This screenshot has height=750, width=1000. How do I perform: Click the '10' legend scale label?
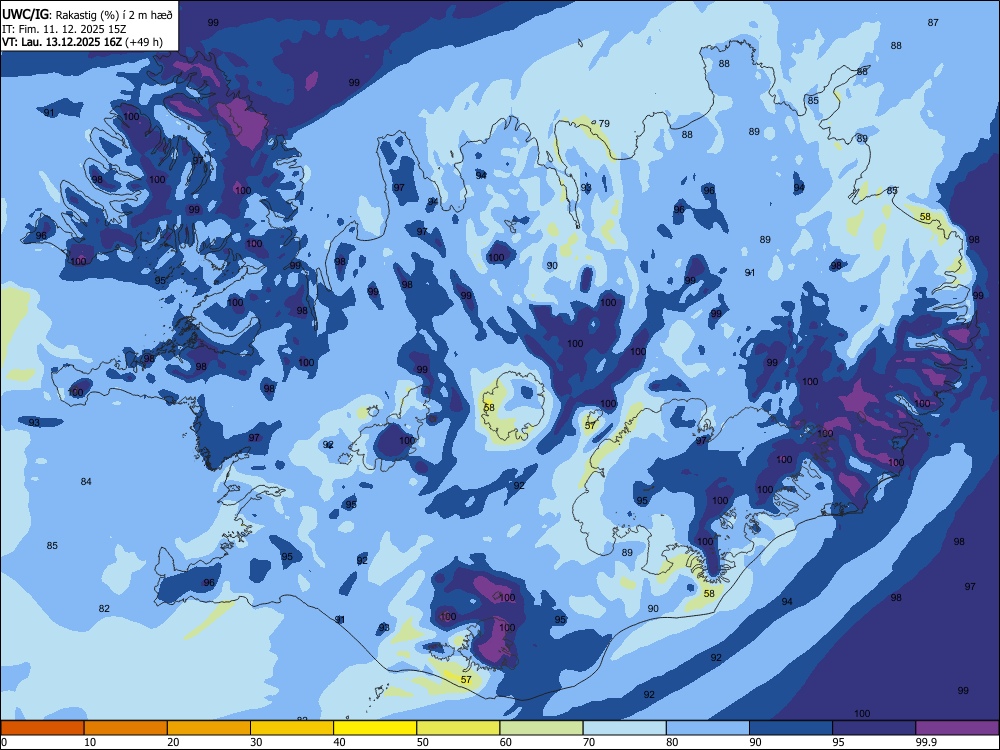[x=90, y=742]
